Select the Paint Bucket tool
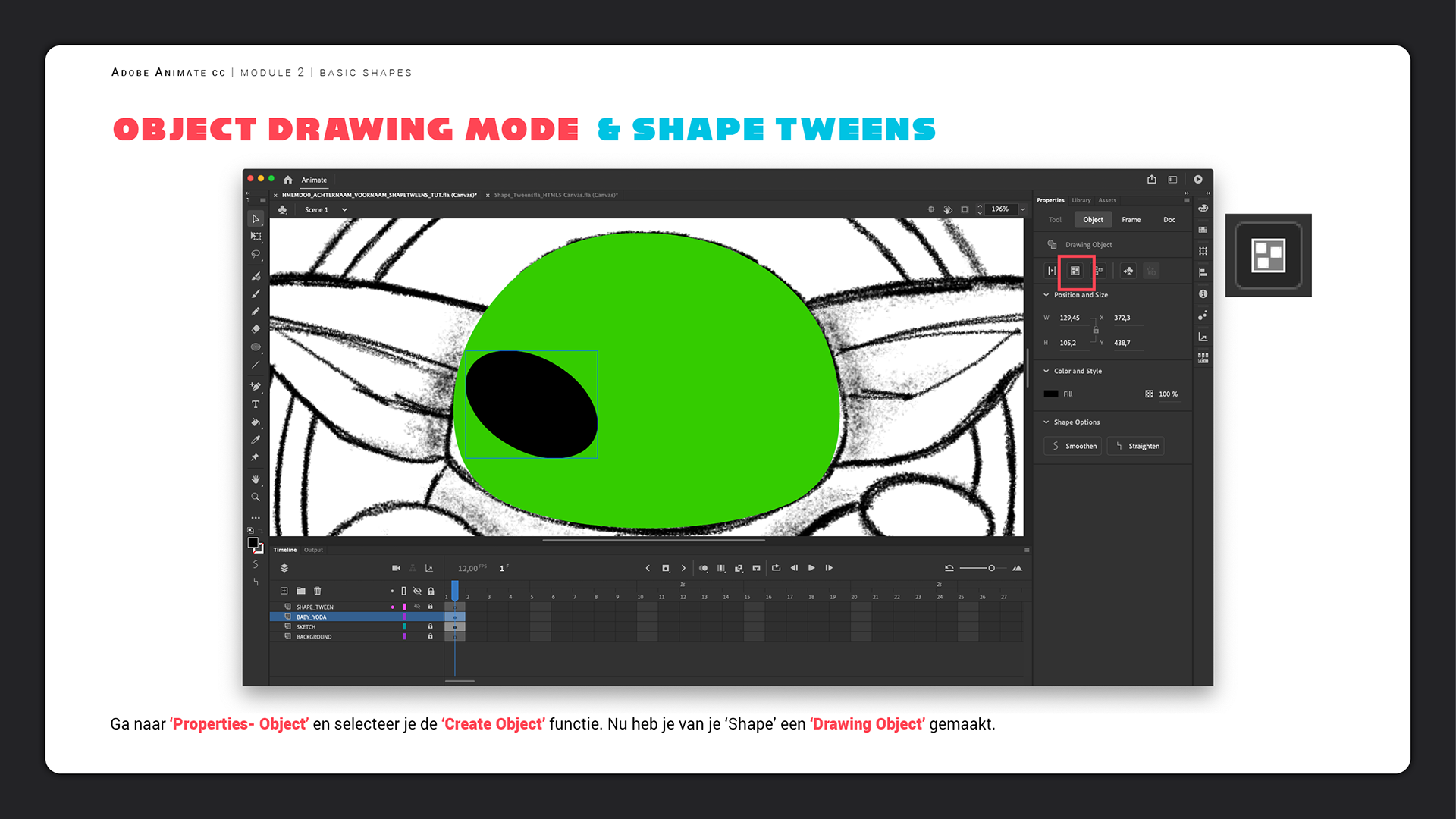This screenshot has width=1456, height=819. coord(256,422)
